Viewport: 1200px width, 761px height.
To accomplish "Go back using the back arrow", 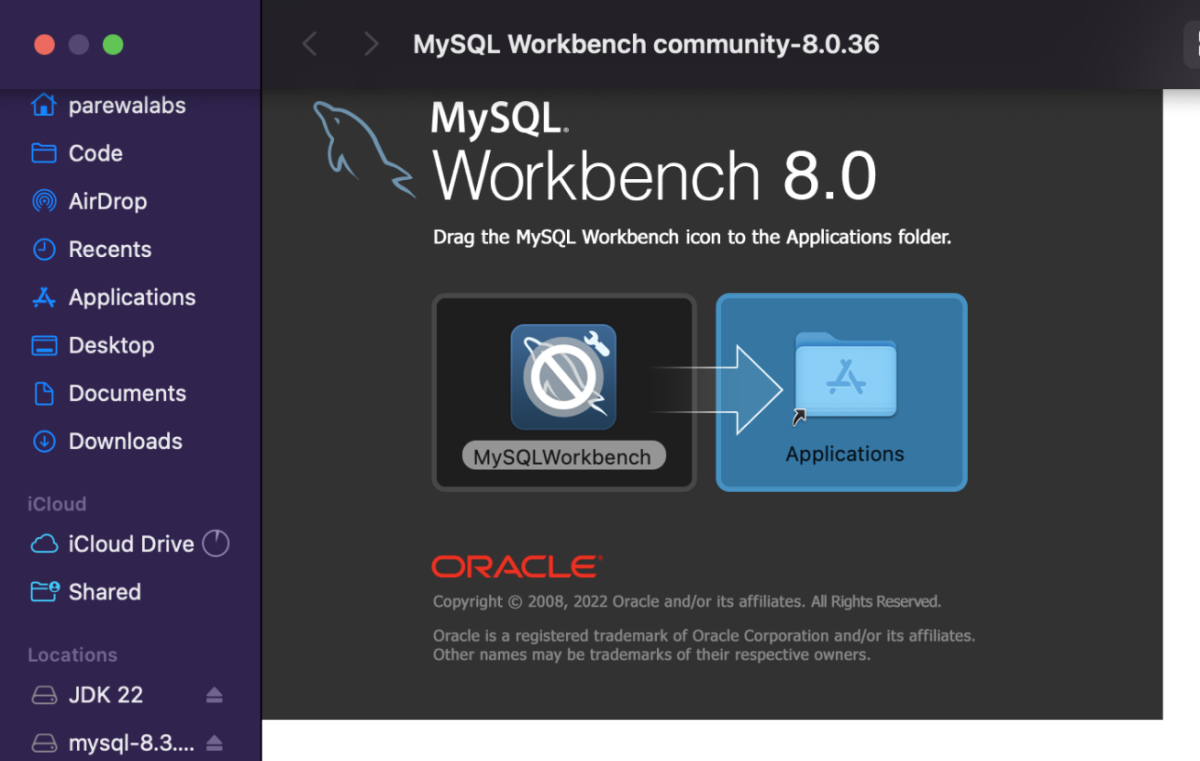I will coord(309,44).
